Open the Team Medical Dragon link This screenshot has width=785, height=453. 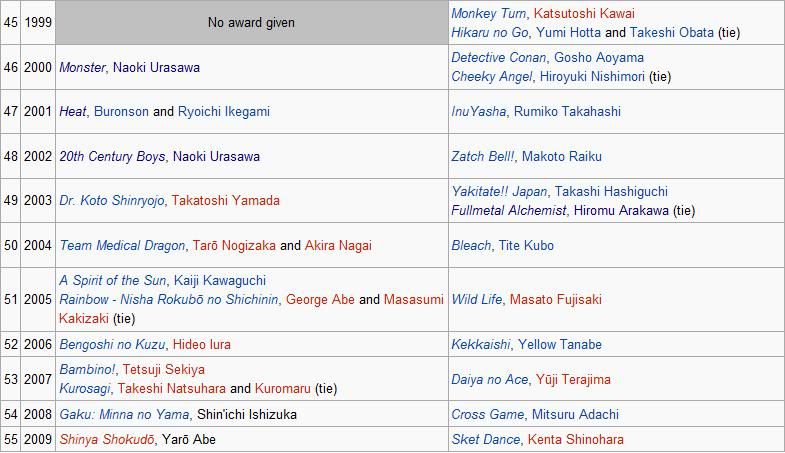122,246
